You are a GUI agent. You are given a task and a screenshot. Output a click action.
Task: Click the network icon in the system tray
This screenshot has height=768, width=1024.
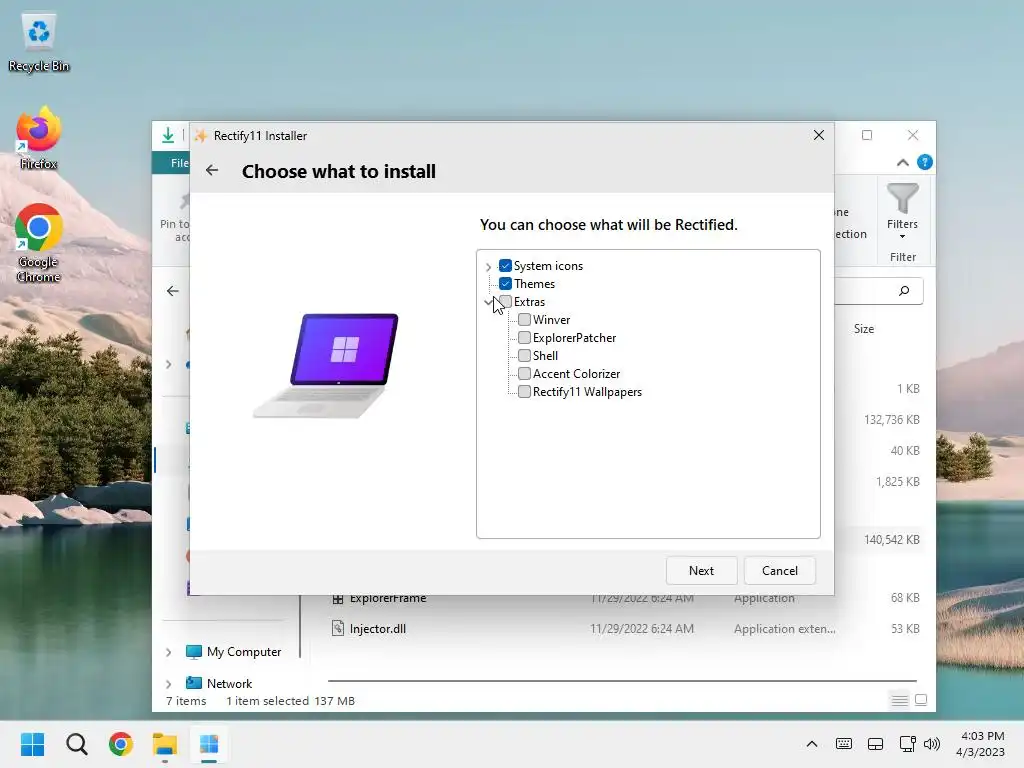tap(907, 744)
